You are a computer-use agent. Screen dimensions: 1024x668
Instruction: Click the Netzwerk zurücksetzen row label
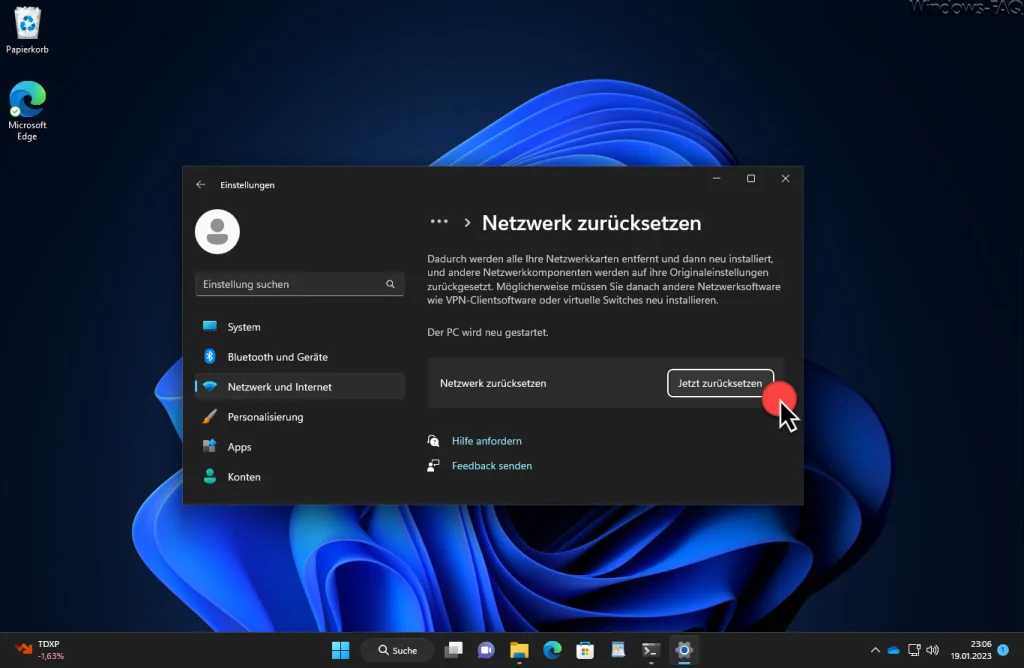[493, 383]
